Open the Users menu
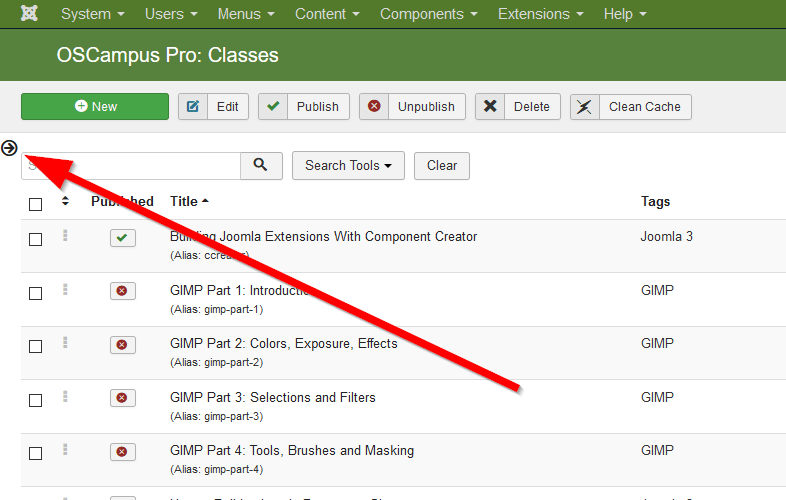 pyautogui.click(x=171, y=14)
